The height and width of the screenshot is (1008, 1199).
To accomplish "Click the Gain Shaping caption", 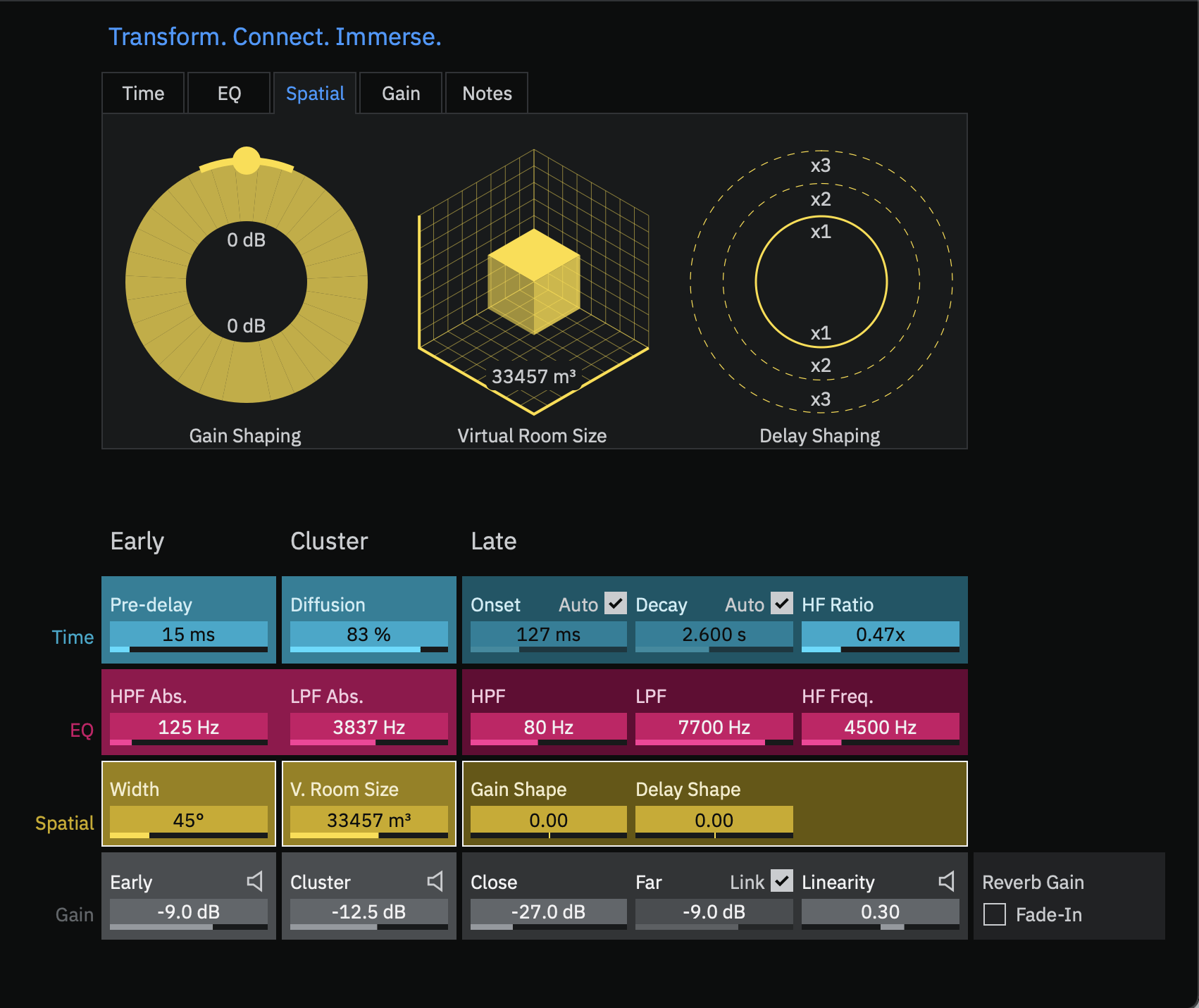I will pos(245,435).
